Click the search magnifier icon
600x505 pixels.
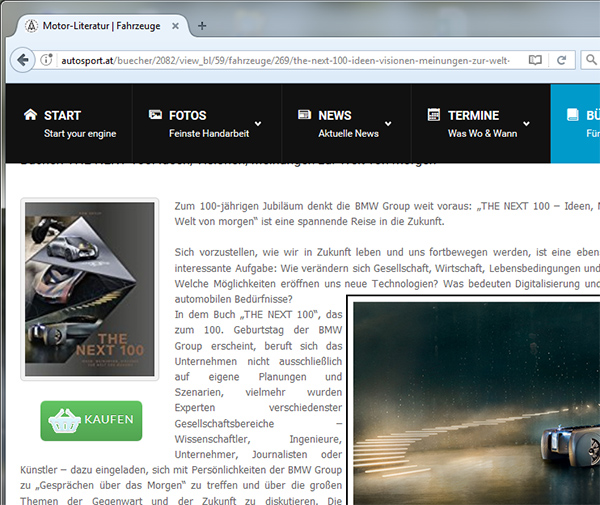pyautogui.click(x=591, y=60)
